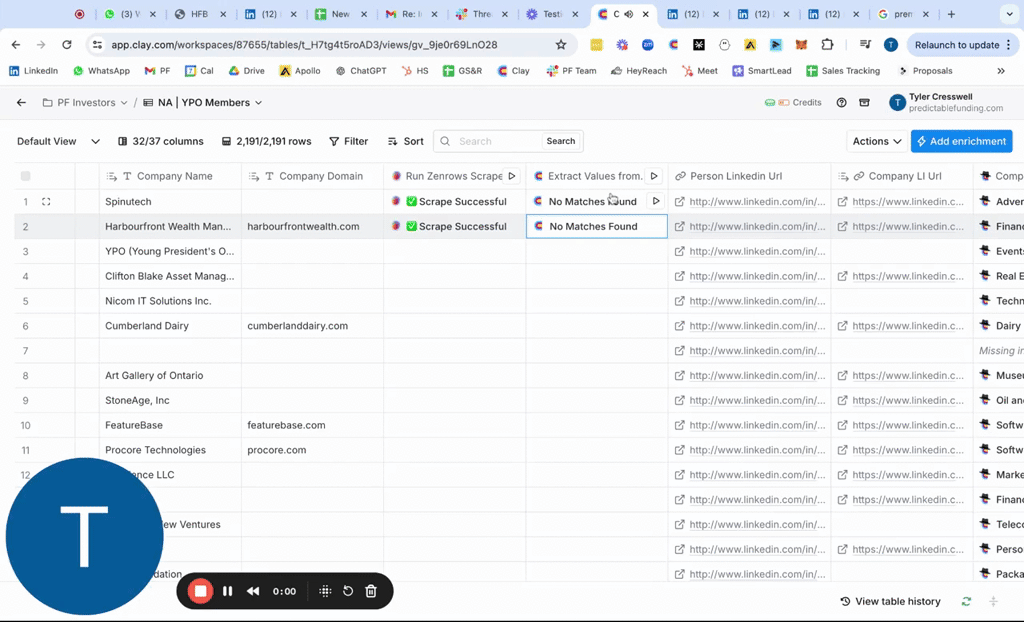The height and width of the screenshot is (622, 1024).
Task: Tick the select-all rows checkbox in header
Action: [x=26, y=176]
